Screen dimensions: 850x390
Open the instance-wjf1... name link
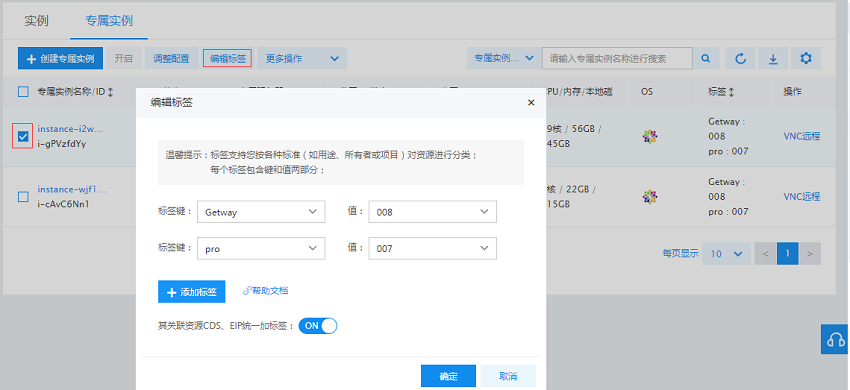click(72, 189)
